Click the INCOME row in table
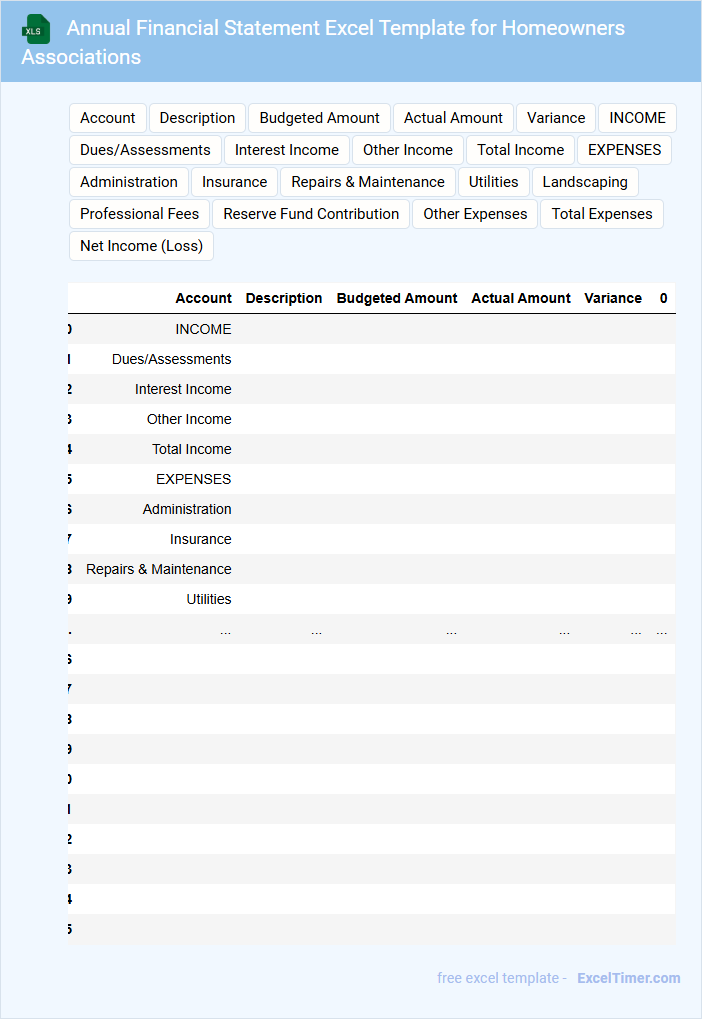702x1019 pixels. click(x=203, y=329)
